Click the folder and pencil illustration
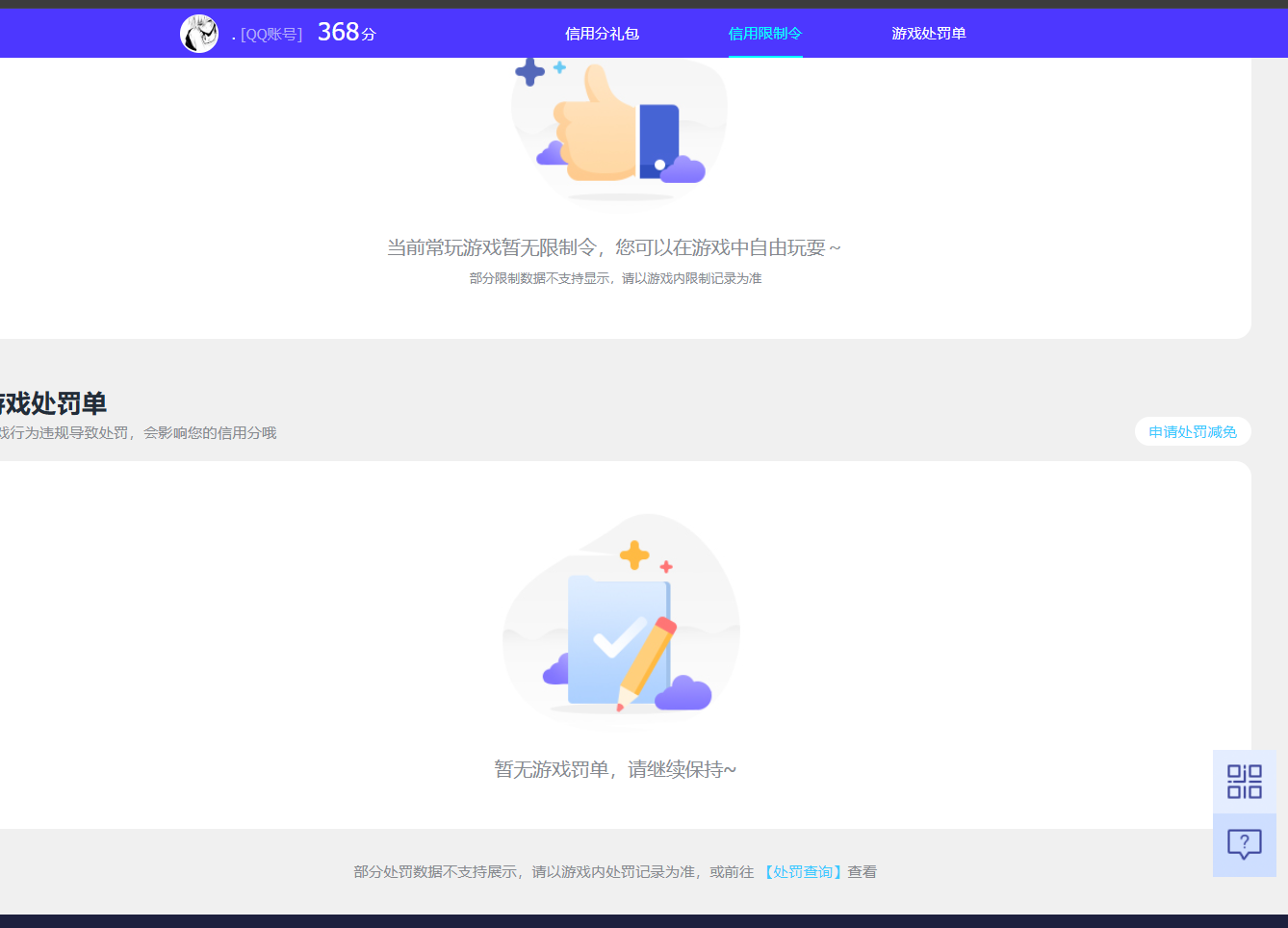The height and width of the screenshot is (928, 1288). 620,621
